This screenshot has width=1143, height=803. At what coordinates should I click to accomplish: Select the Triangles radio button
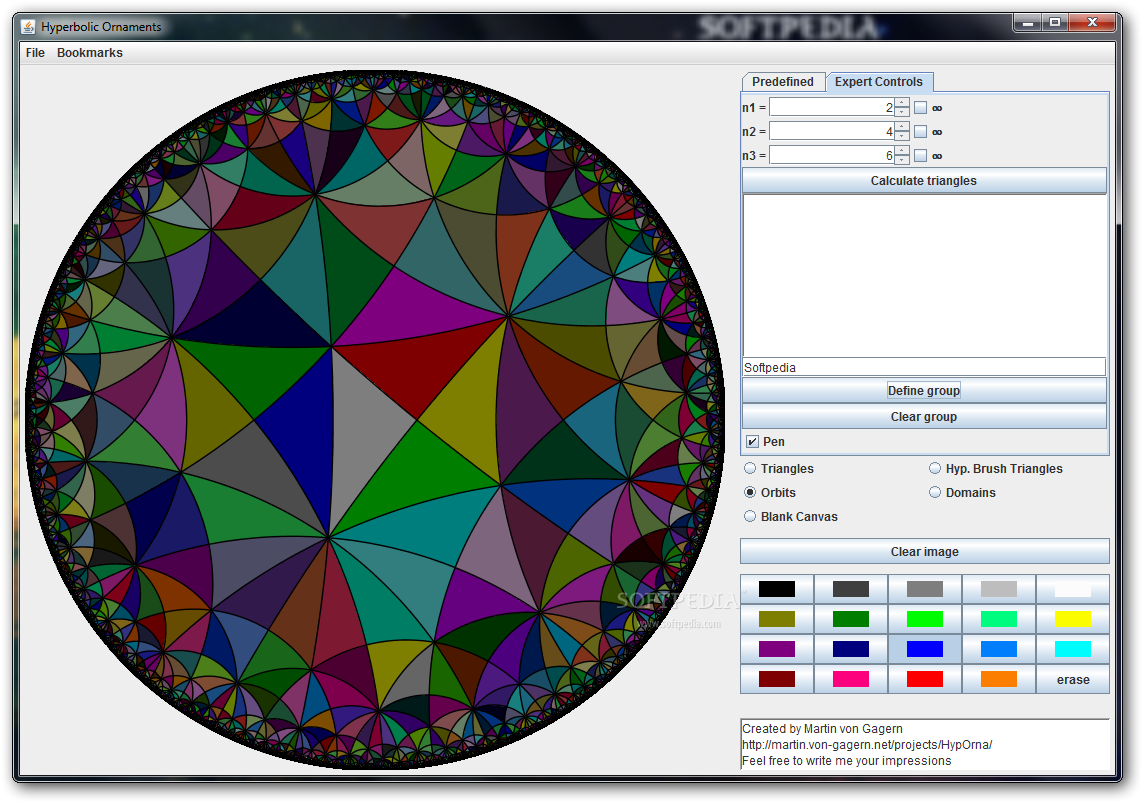click(750, 468)
